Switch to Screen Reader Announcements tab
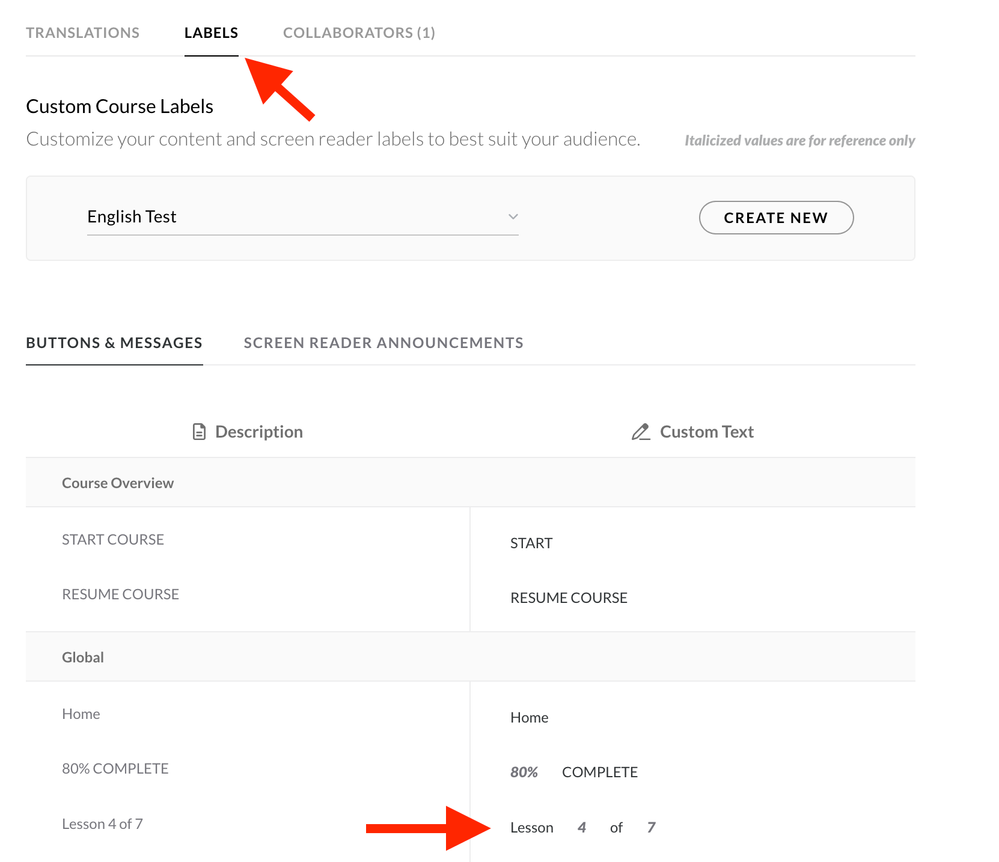 point(383,343)
